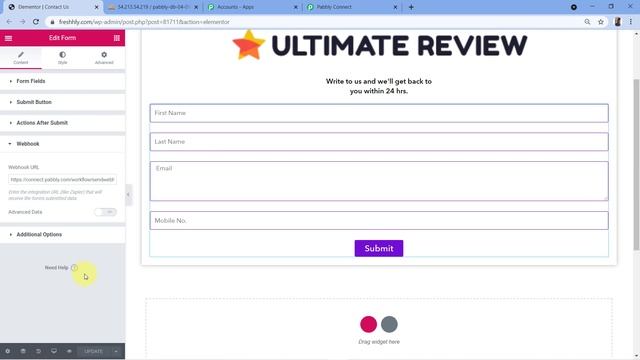The height and width of the screenshot is (360, 640).
Task: Toggle the Advanced Data switch
Action: 105,212
